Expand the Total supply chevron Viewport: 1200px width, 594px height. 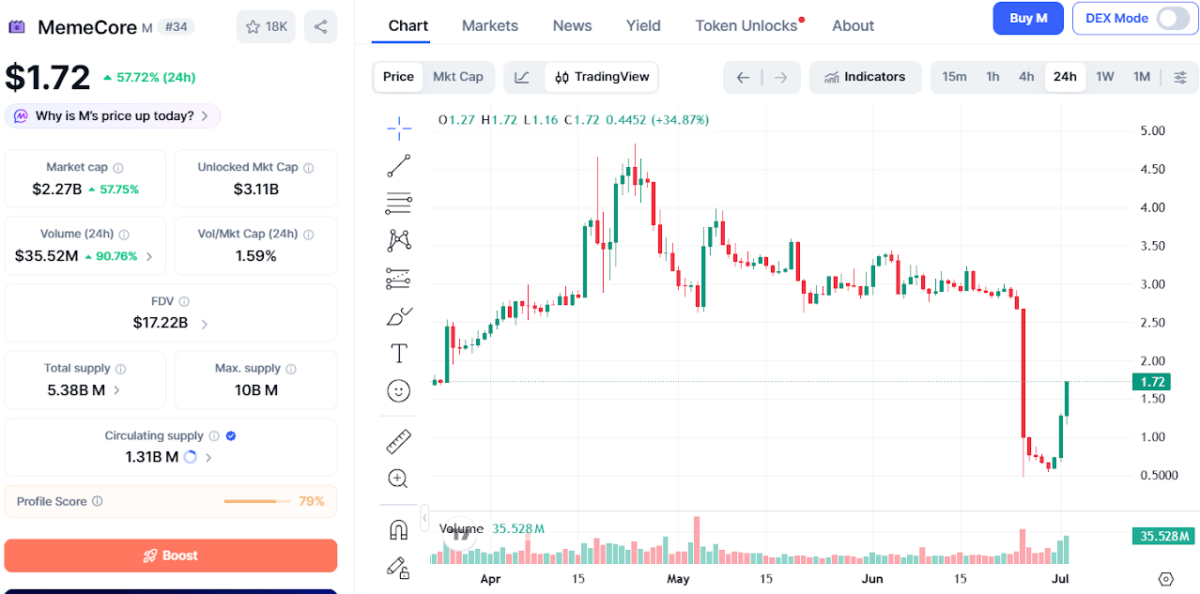[116, 391]
